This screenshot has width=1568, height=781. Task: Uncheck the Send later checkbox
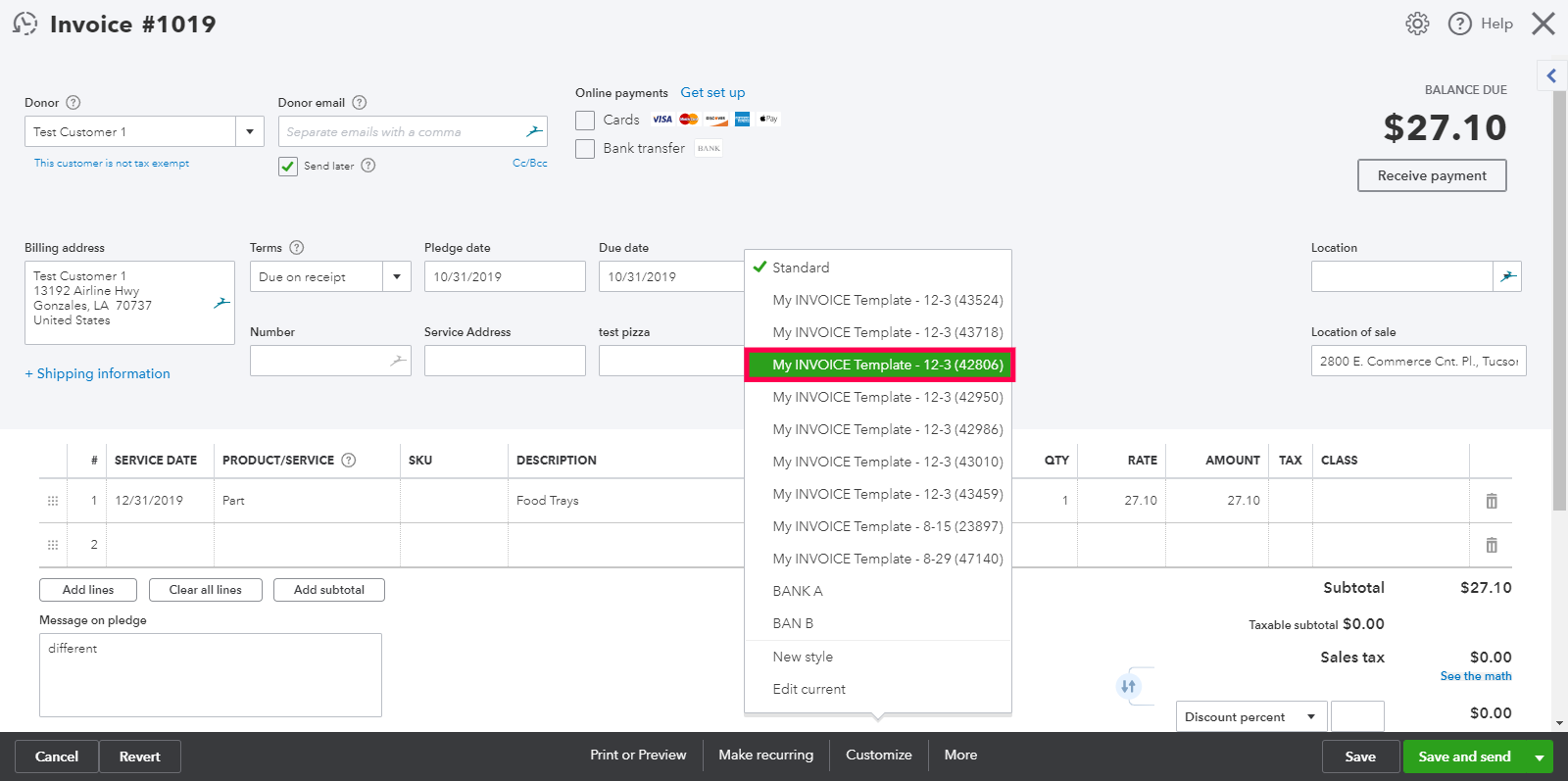click(x=288, y=166)
